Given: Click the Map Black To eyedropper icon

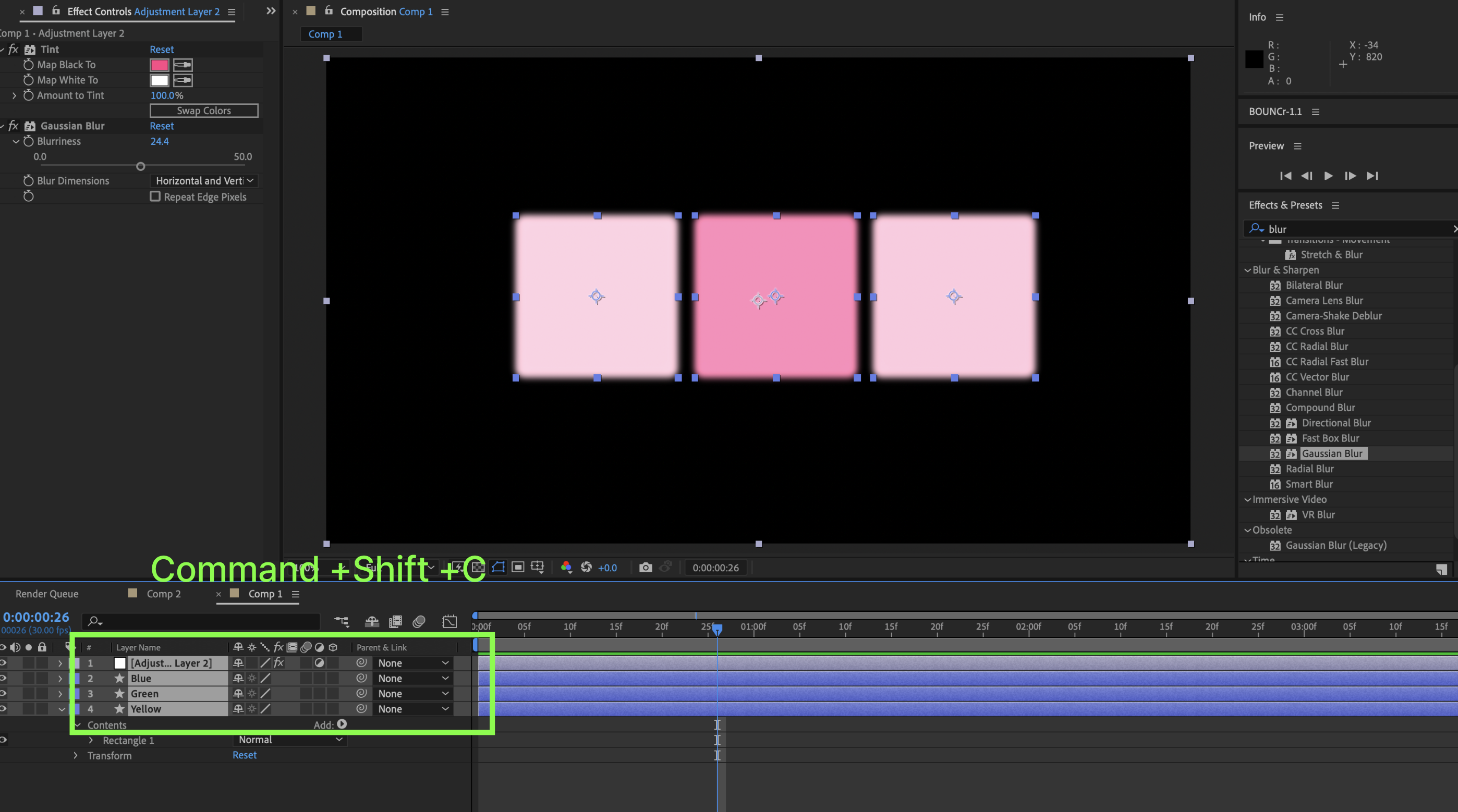Looking at the screenshot, I should point(183,65).
